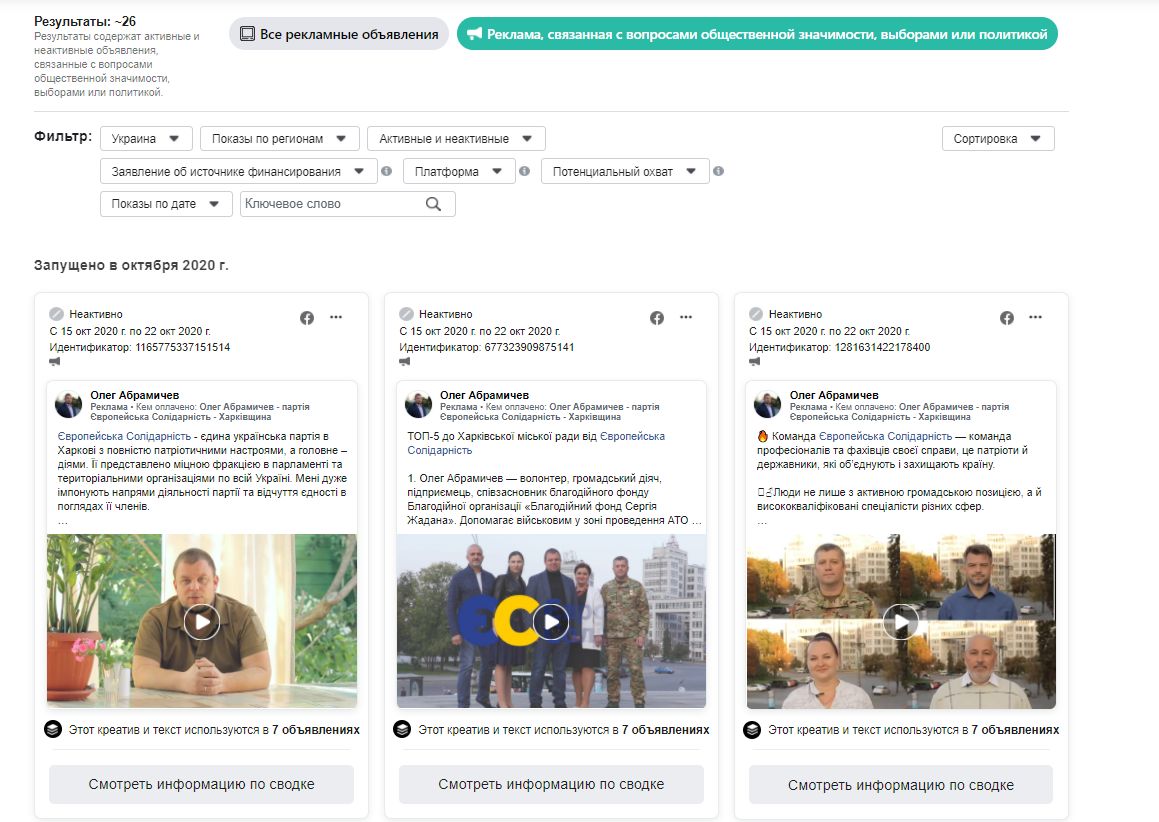Click ellipsis to expand first ad text

click(x=63, y=522)
